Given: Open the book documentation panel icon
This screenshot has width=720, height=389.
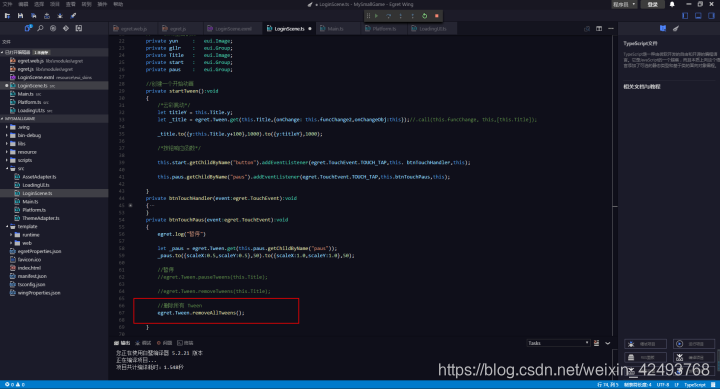Looking at the screenshot, I should click(x=663, y=28).
